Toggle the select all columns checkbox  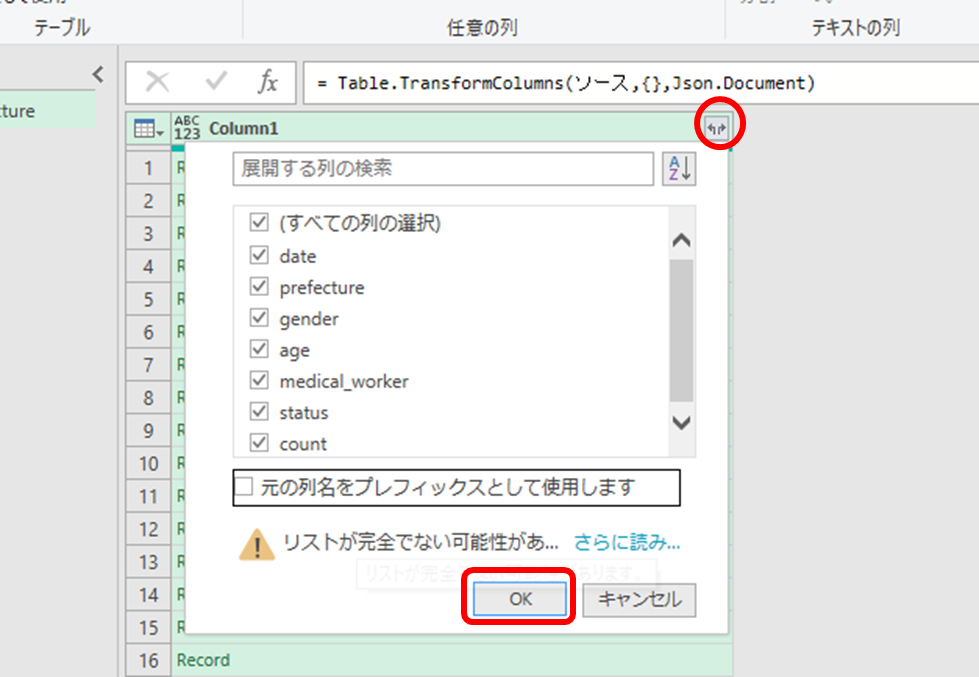[x=258, y=222]
